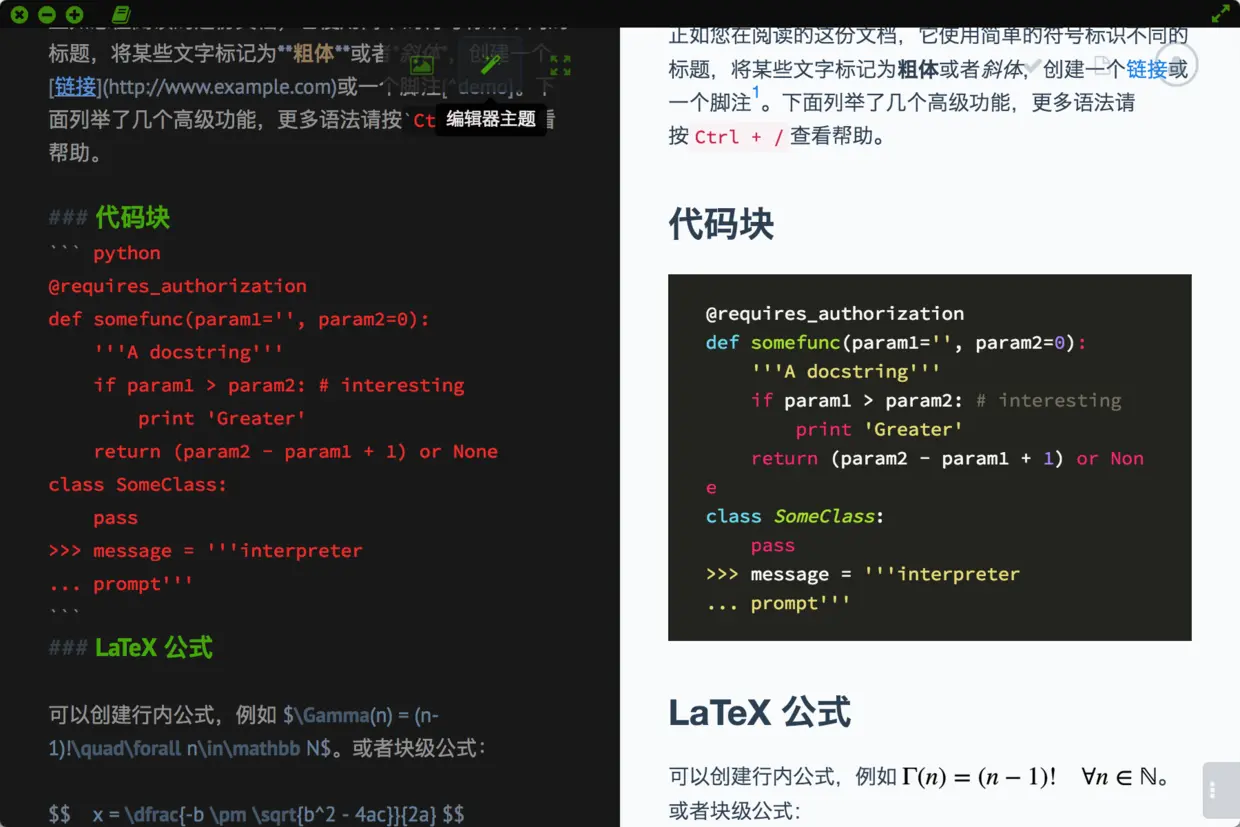Click the insert image icon in editor
Screen dimensions: 1240x827
pos(422,65)
